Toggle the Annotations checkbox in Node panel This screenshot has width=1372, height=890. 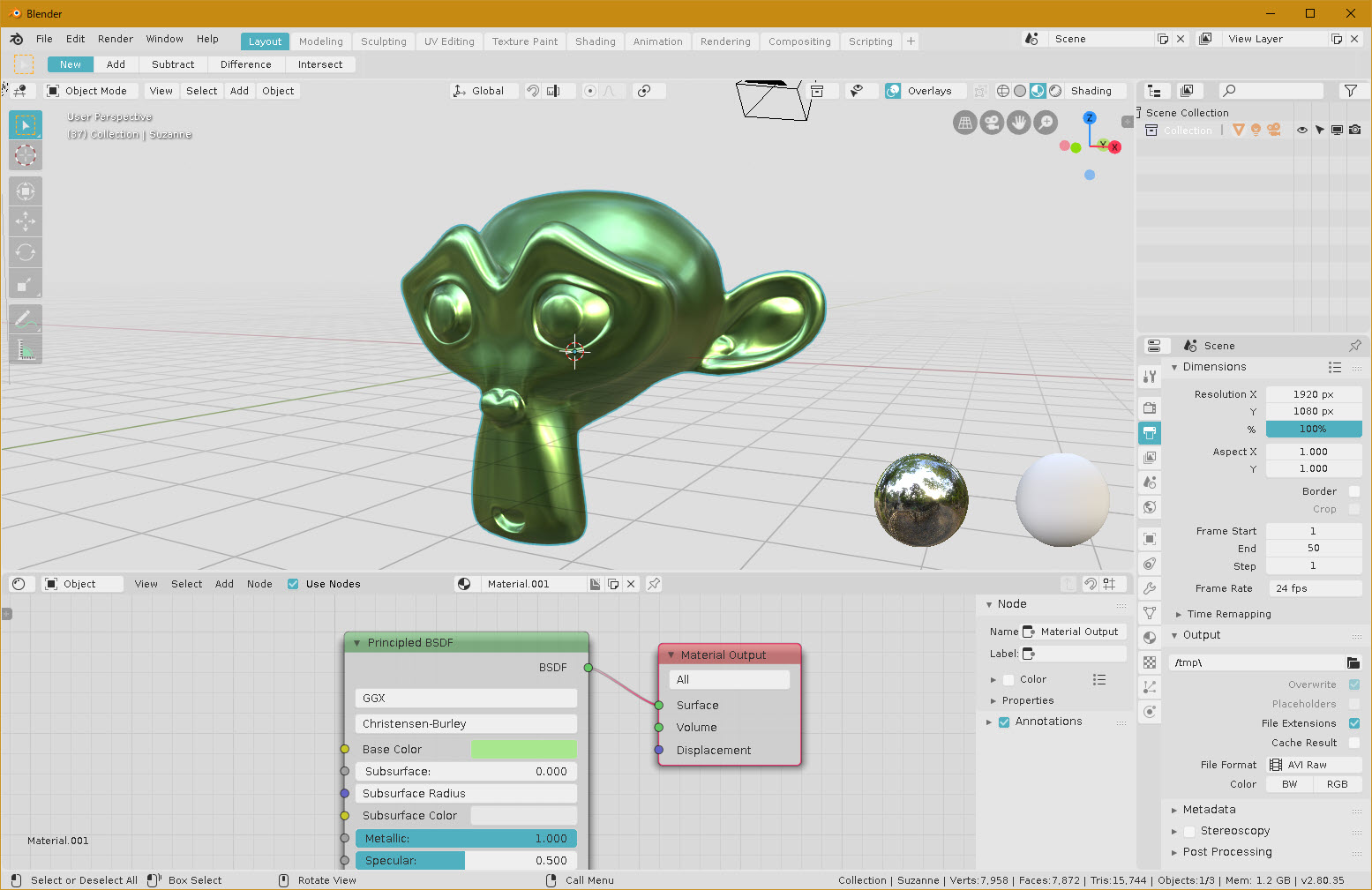click(x=1004, y=722)
